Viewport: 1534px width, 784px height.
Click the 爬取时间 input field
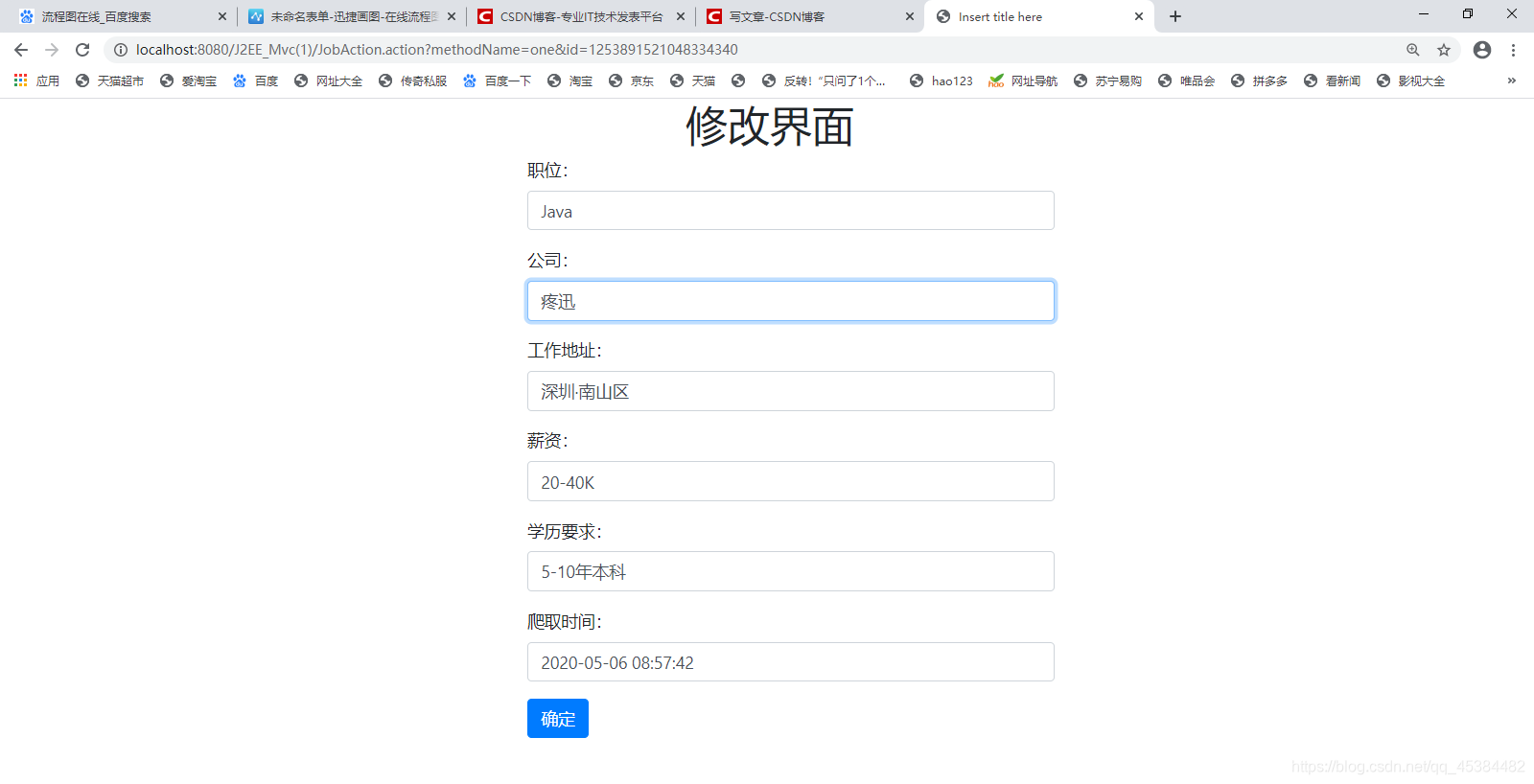tap(791, 662)
